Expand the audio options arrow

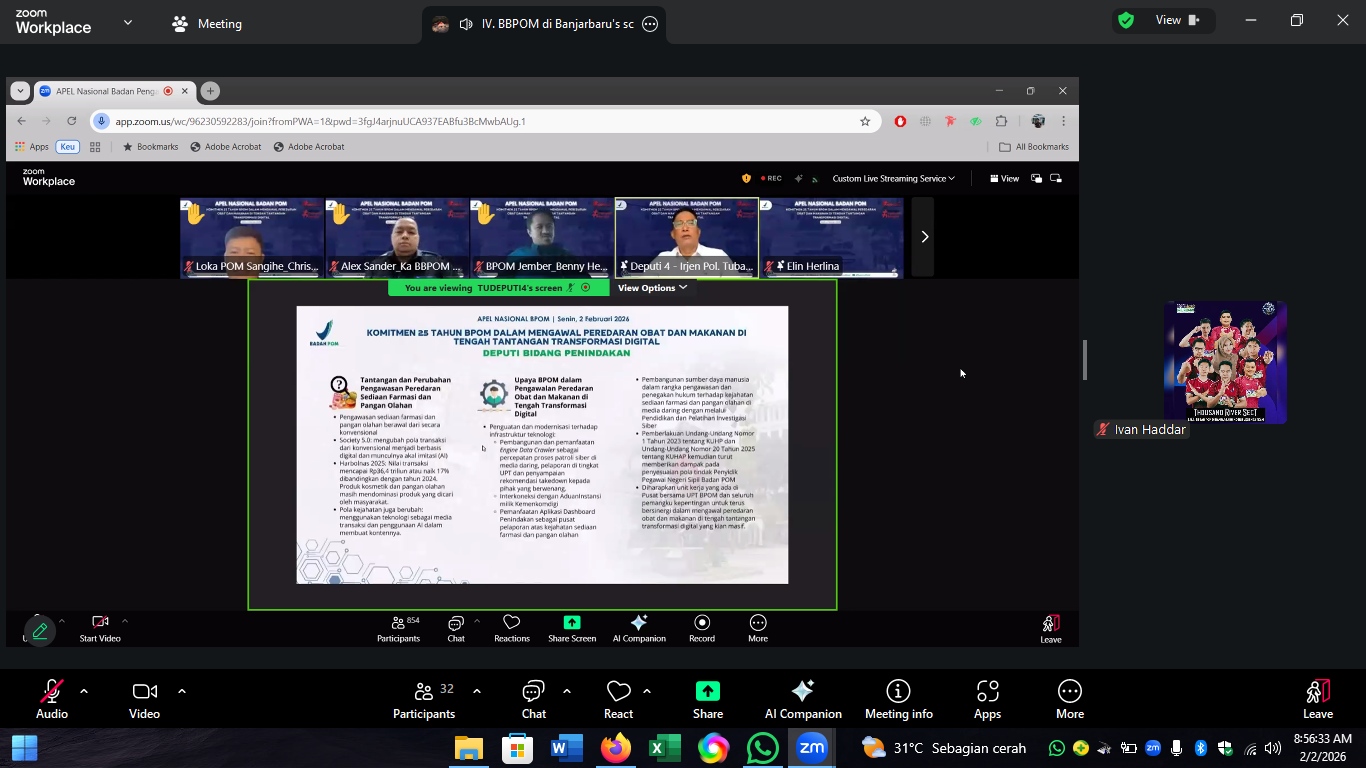pyautogui.click(x=84, y=691)
